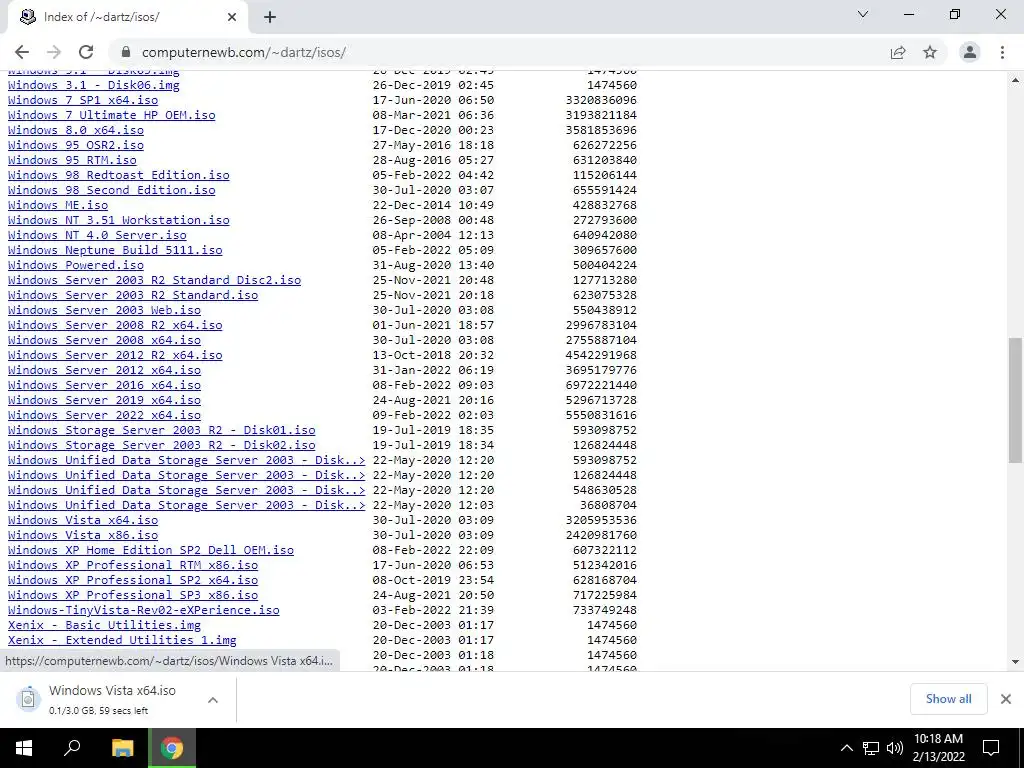Image resolution: width=1024 pixels, height=768 pixels.
Task: Download Windows Server 2022 x64.iso
Action: pyautogui.click(x=104, y=415)
